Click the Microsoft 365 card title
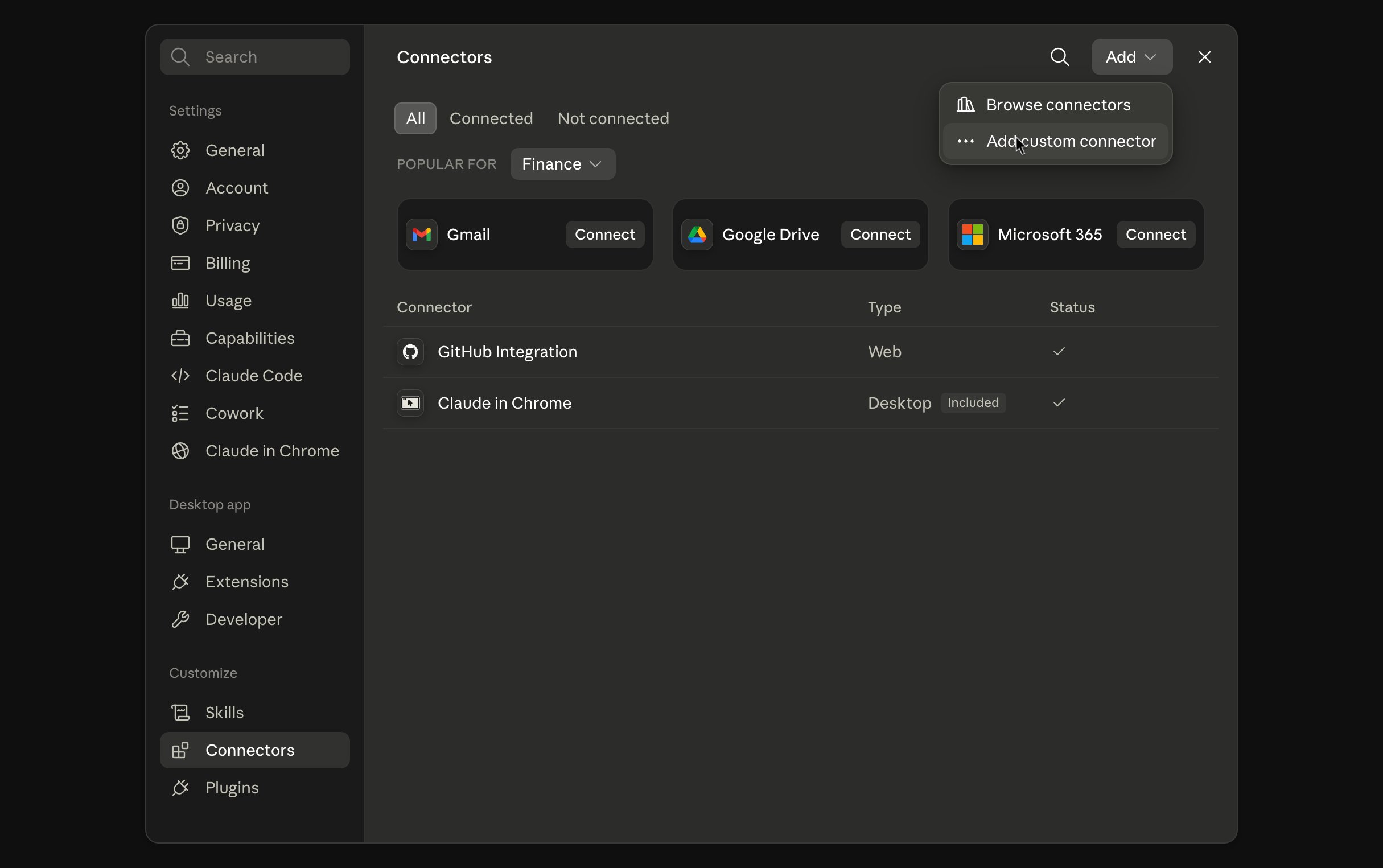 point(1049,235)
